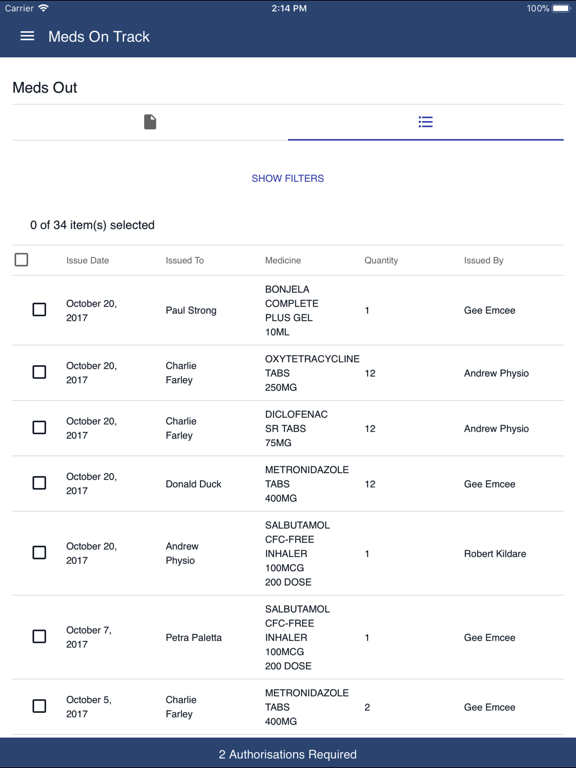Tick the October 5 Metronidazole checkbox
This screenshot has height=768, width=576.
(x=39, y=706)
